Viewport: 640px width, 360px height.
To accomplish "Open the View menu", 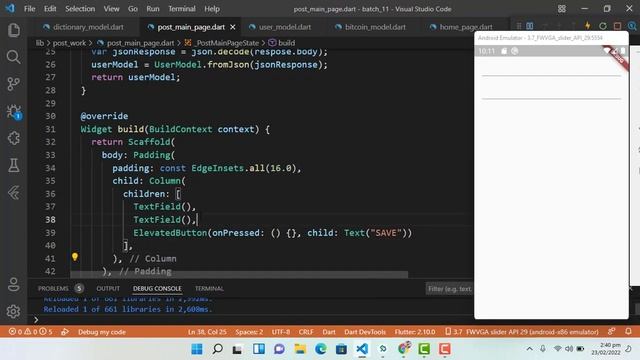I will (x=111, y=9).
